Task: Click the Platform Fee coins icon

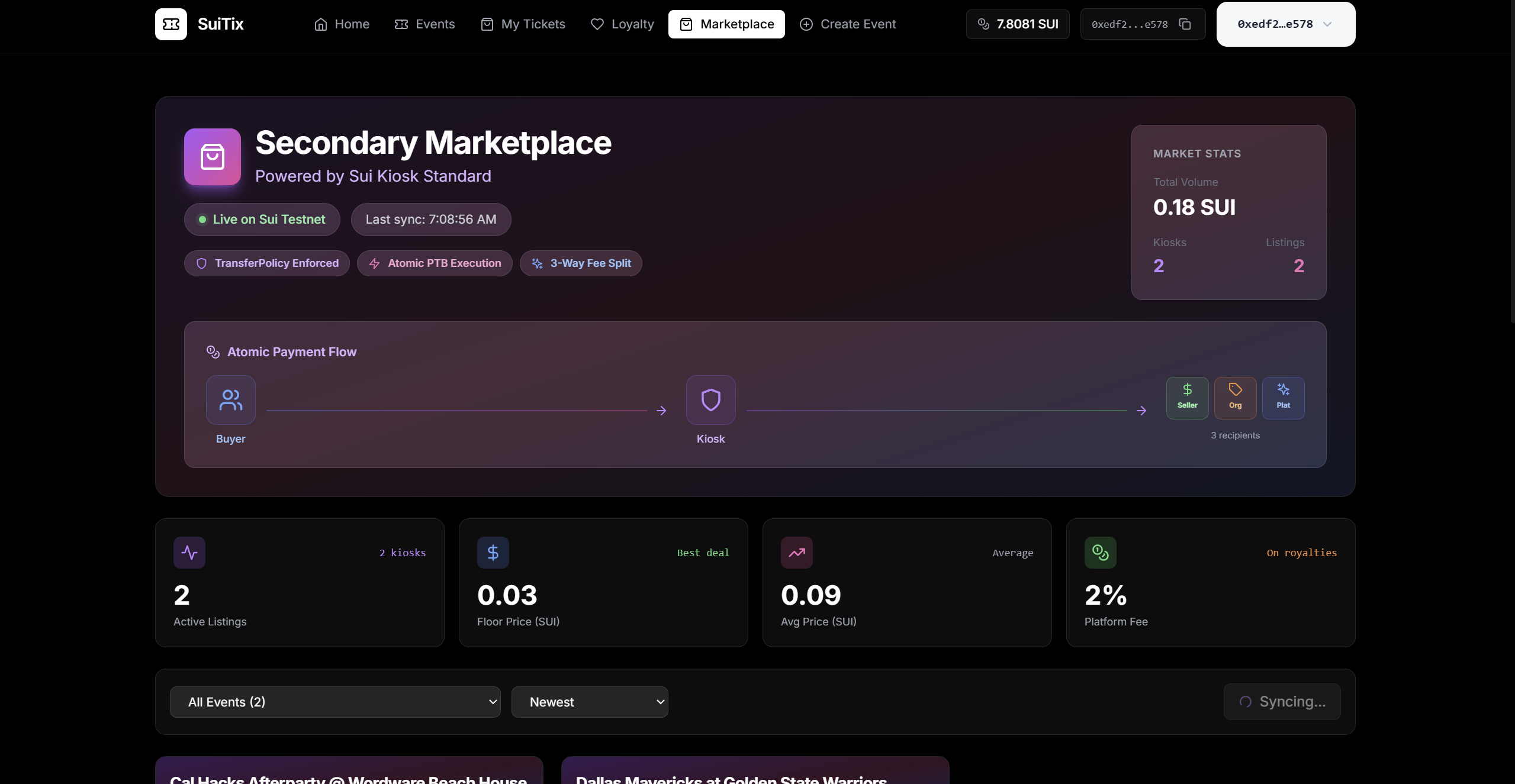Action: pos(1100,553)
